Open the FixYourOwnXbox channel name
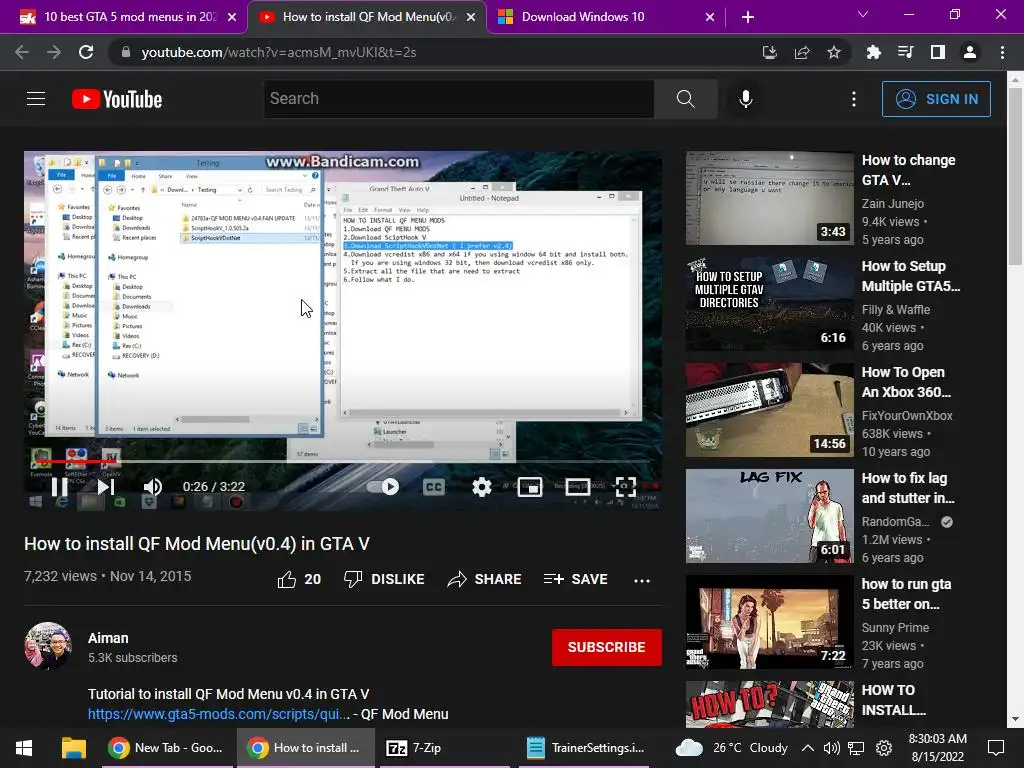The image size is (1024, 768). pyautogui.click(x=906, y=416)
